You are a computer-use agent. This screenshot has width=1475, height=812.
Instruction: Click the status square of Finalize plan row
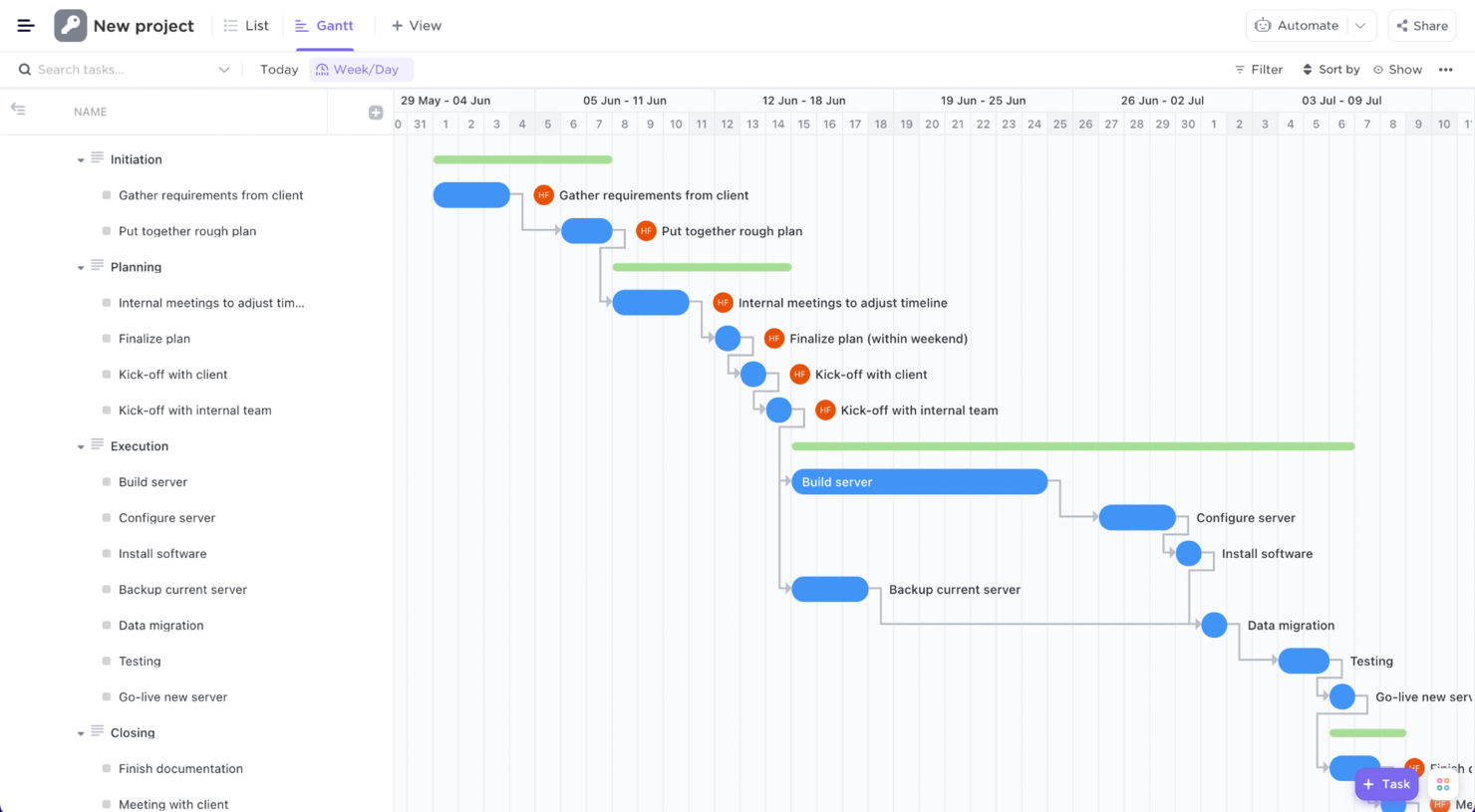(107, 339)
